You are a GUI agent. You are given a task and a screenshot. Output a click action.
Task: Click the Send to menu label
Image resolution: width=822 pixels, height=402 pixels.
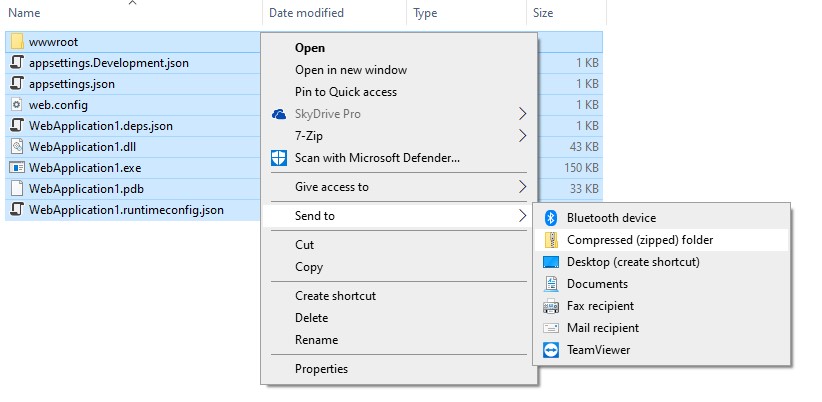pos(315,215)
